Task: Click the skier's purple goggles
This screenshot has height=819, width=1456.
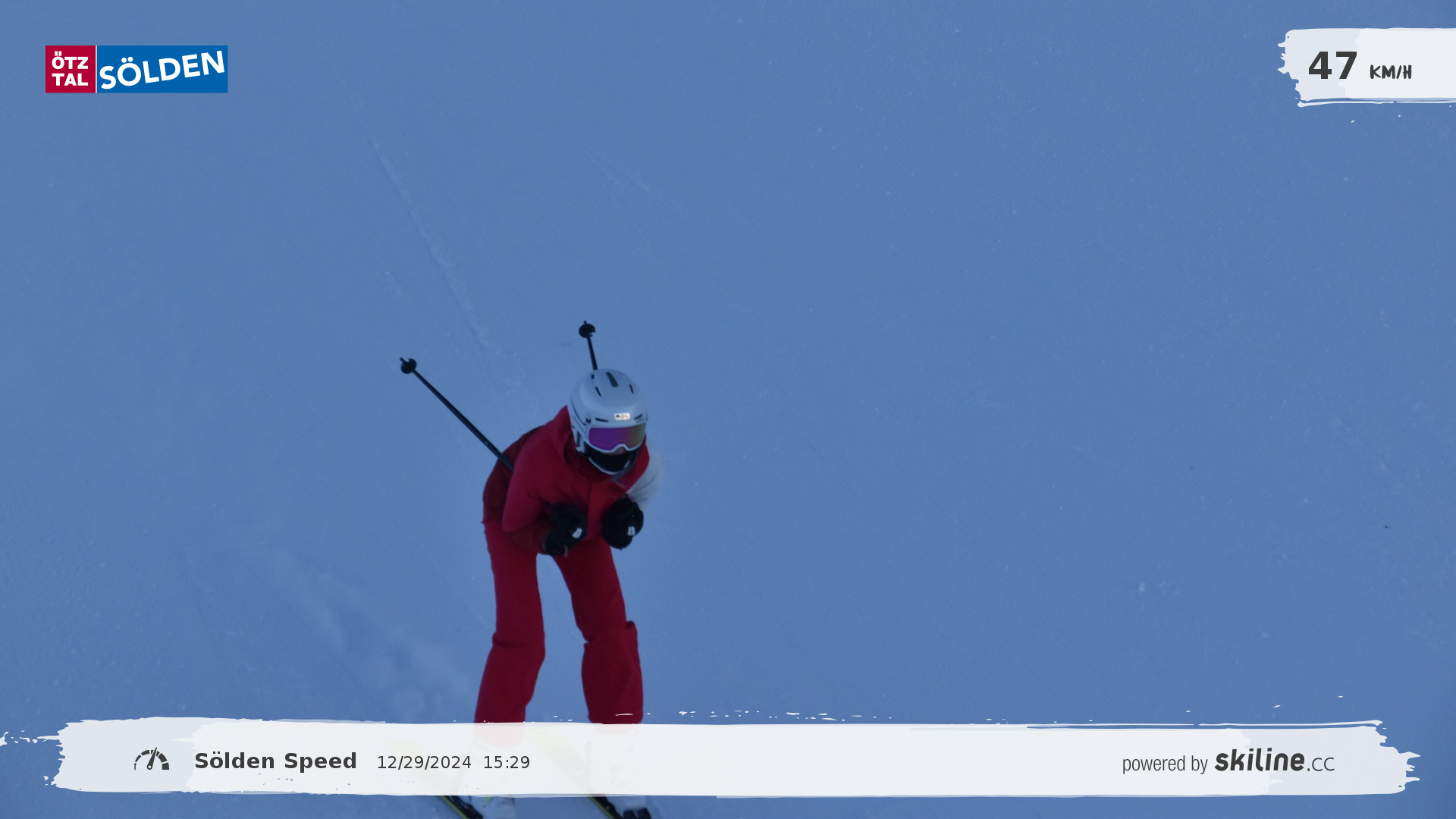Action: point(615,438)
